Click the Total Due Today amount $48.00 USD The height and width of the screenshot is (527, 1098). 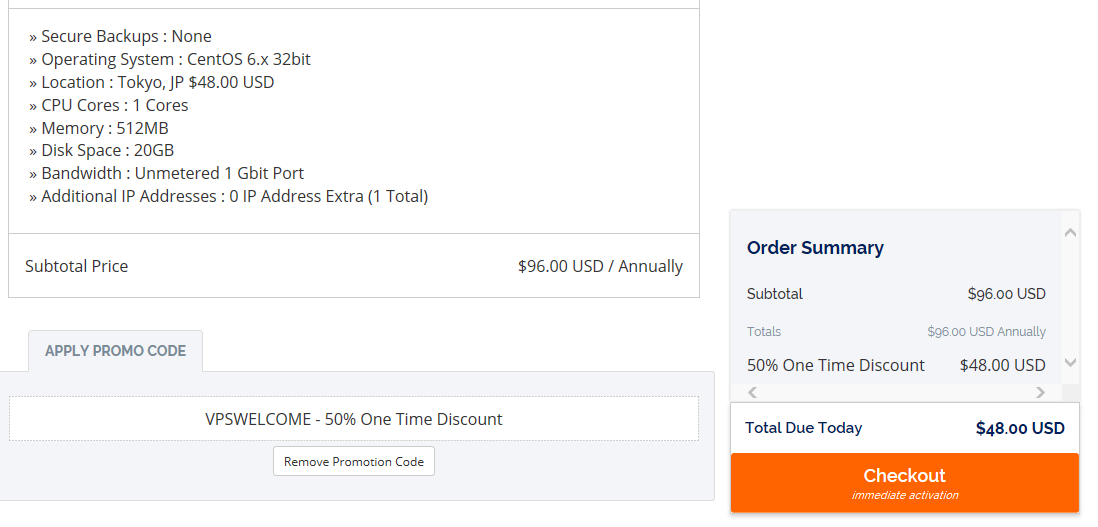click(x=1020, y=428)
